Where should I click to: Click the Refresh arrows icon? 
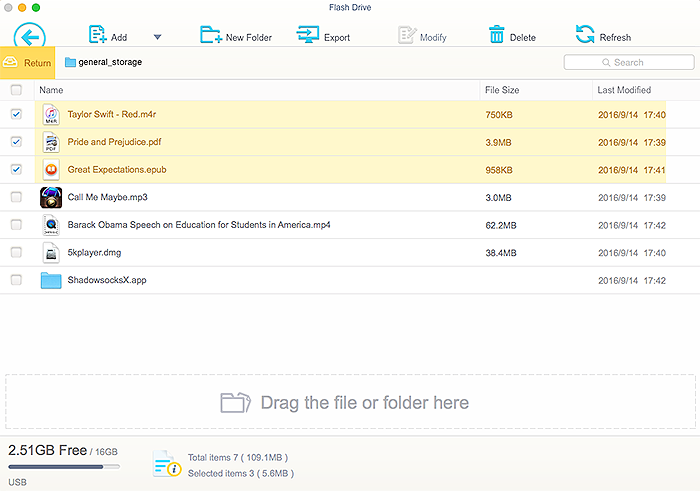(585, 34)
